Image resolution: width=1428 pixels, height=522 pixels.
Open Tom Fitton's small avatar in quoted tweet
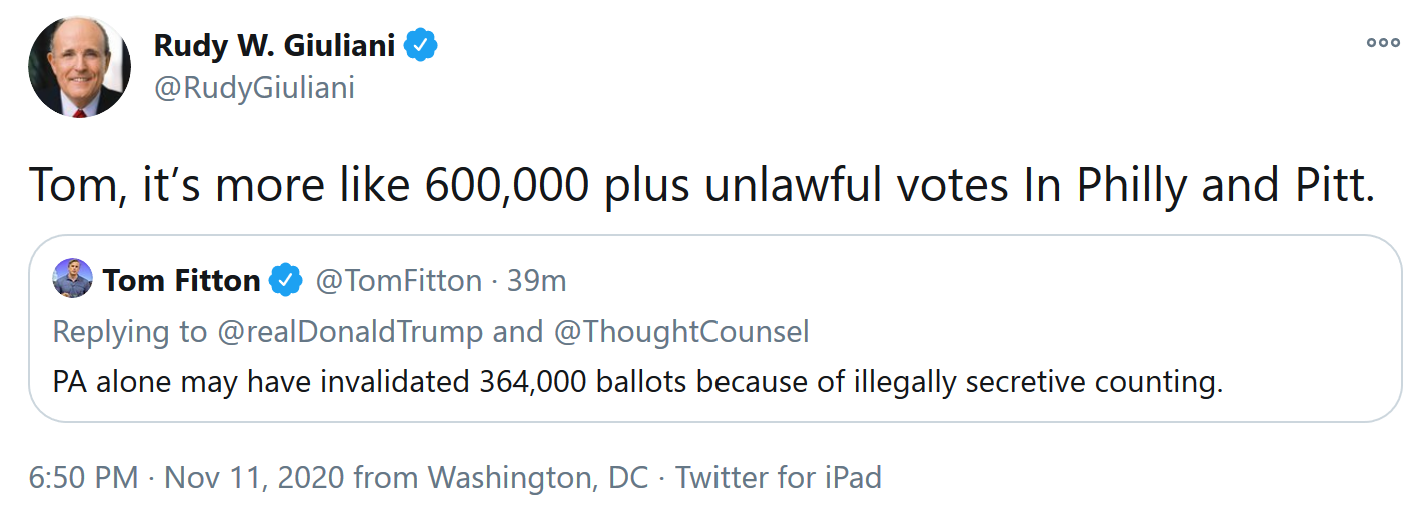[x=73, y=278]
